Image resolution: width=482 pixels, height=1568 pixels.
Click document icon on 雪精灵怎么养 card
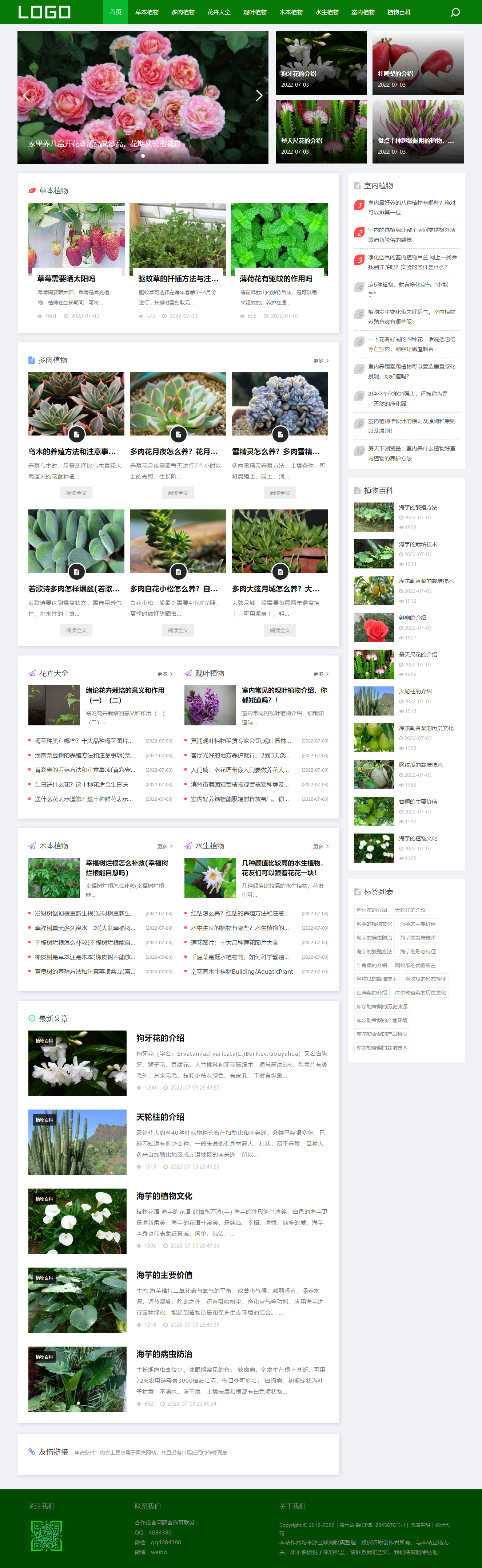point(280,435)
